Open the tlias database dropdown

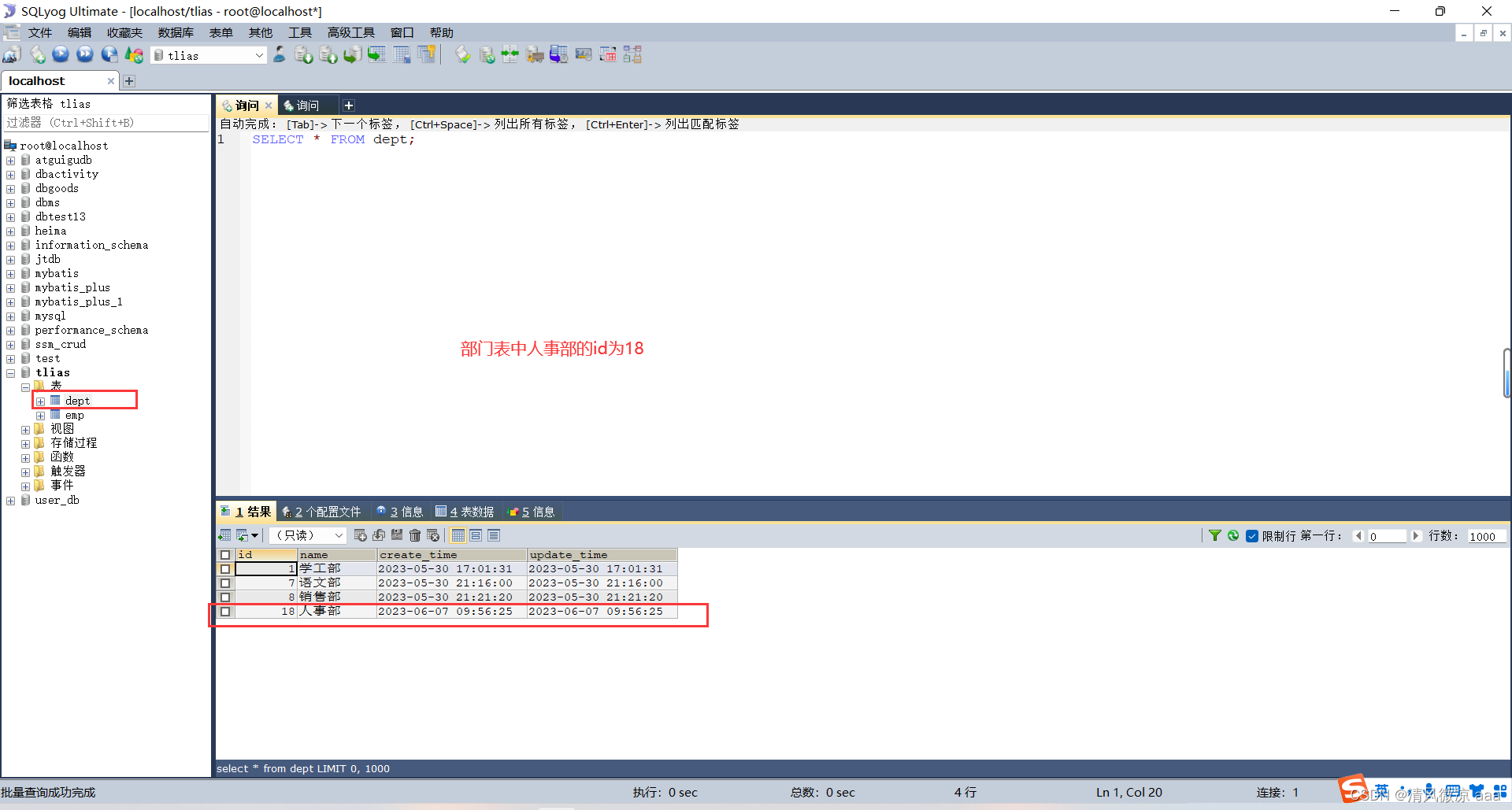click(x=259, y=55)
